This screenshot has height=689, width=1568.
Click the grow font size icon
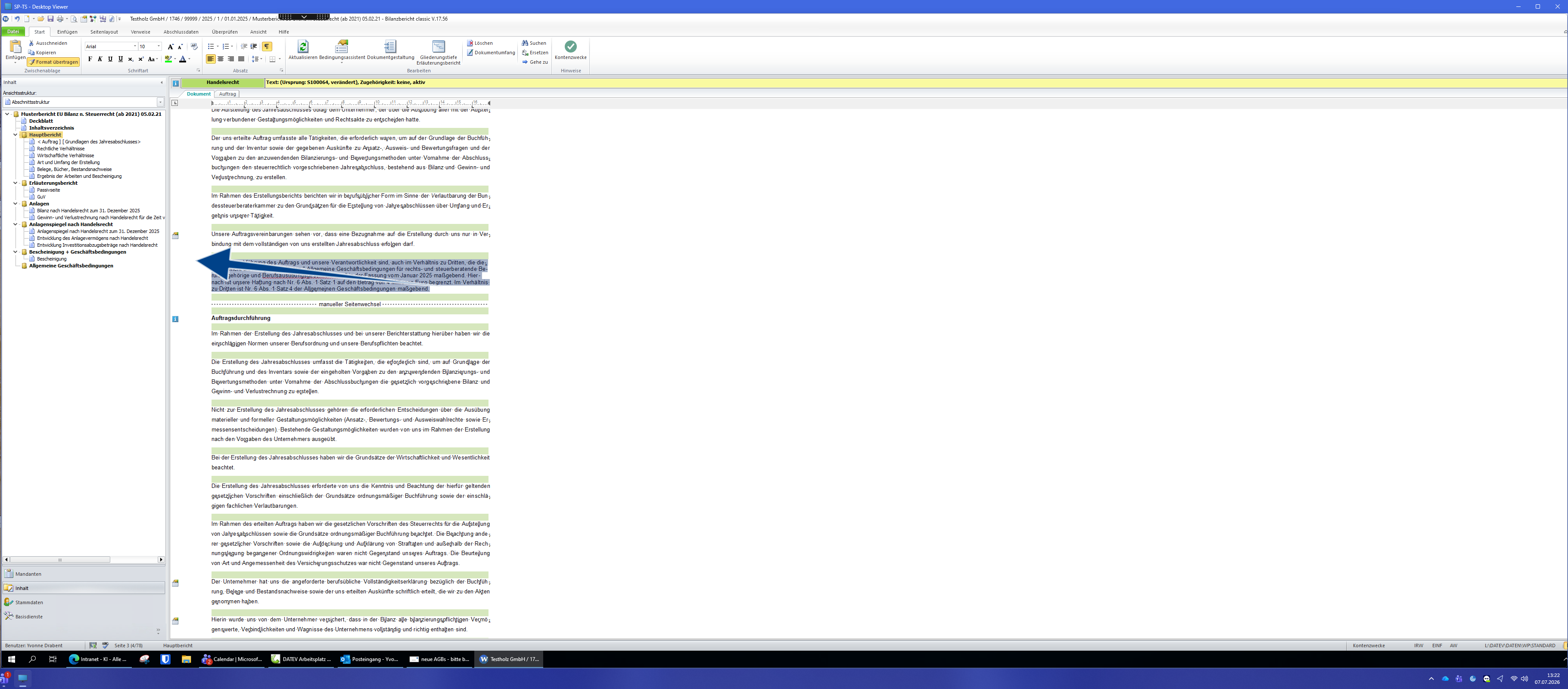[171, 46]
